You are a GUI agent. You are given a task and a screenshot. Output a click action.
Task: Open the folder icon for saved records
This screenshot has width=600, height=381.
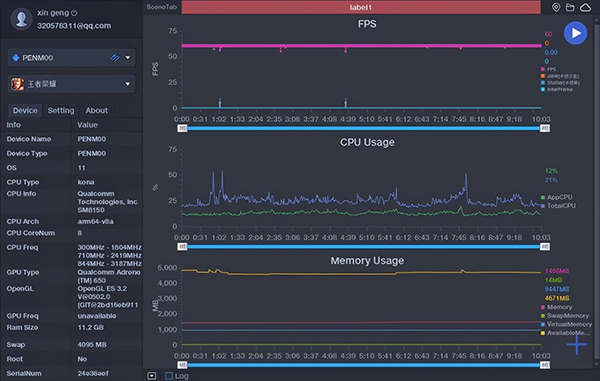pyautogui.click(x=570, y=7)
